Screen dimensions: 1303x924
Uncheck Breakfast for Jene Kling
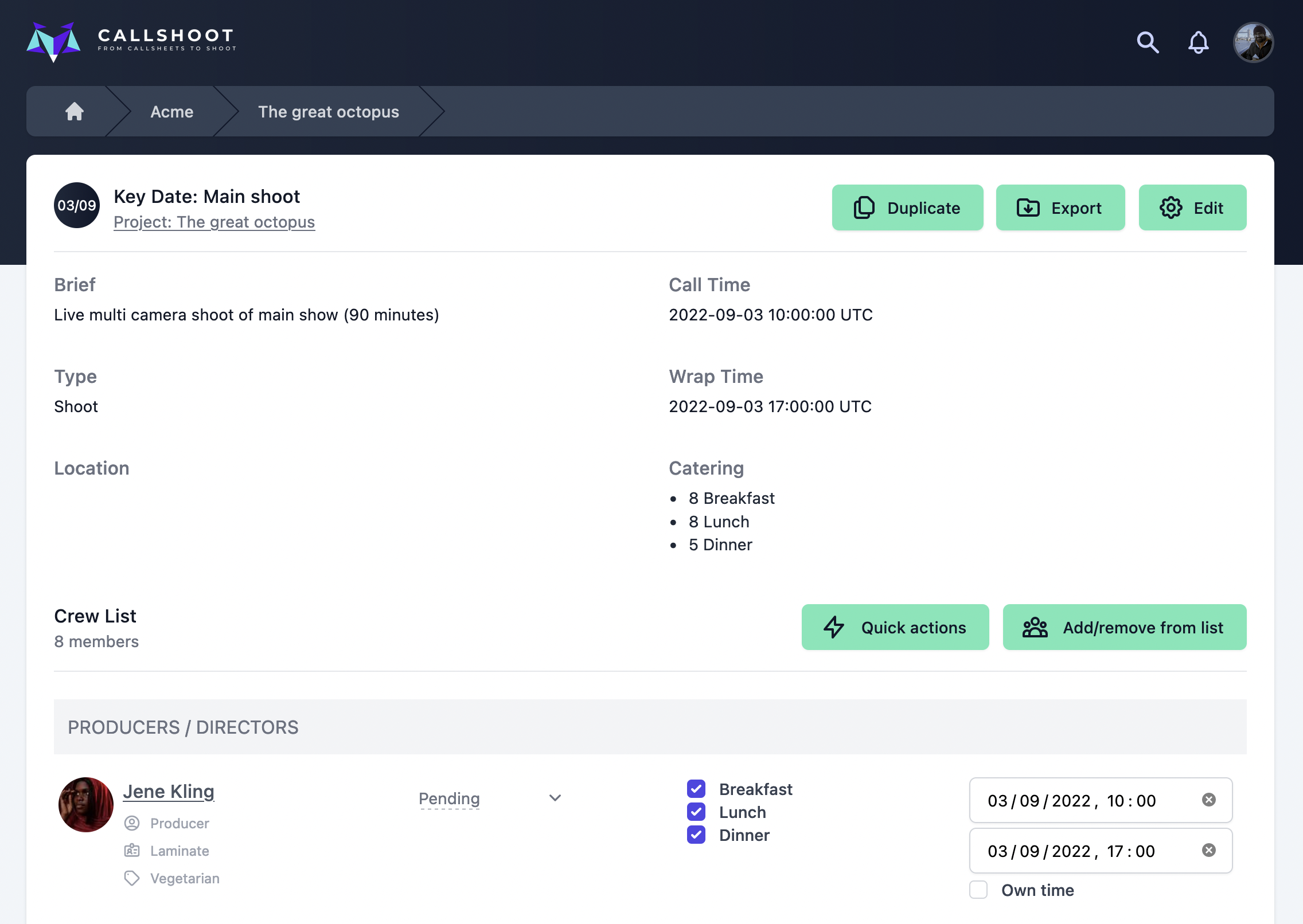(x=696, y=789)
